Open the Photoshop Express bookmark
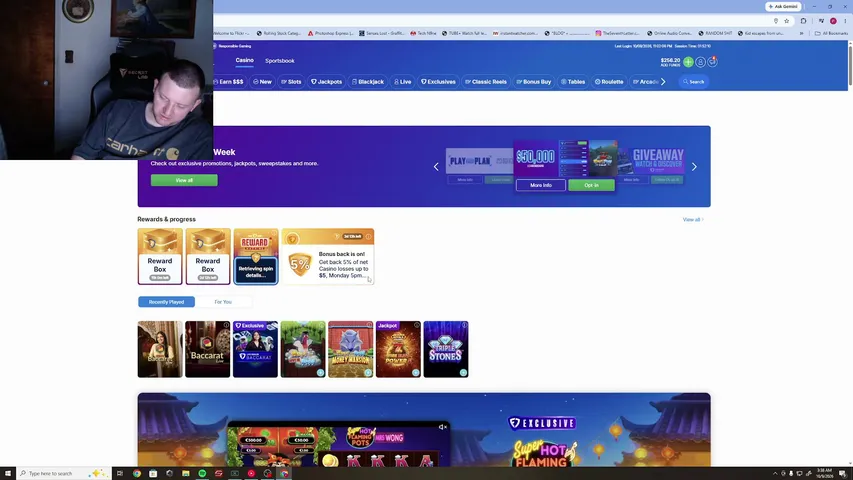This screenshot has width=853, height=480. [330, 33]
